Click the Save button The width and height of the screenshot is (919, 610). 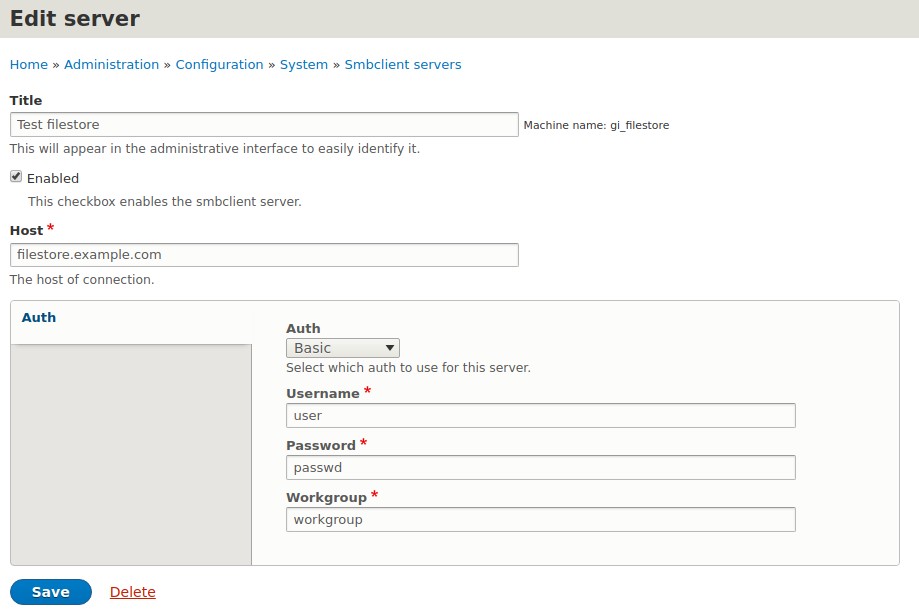click(51, 592)
